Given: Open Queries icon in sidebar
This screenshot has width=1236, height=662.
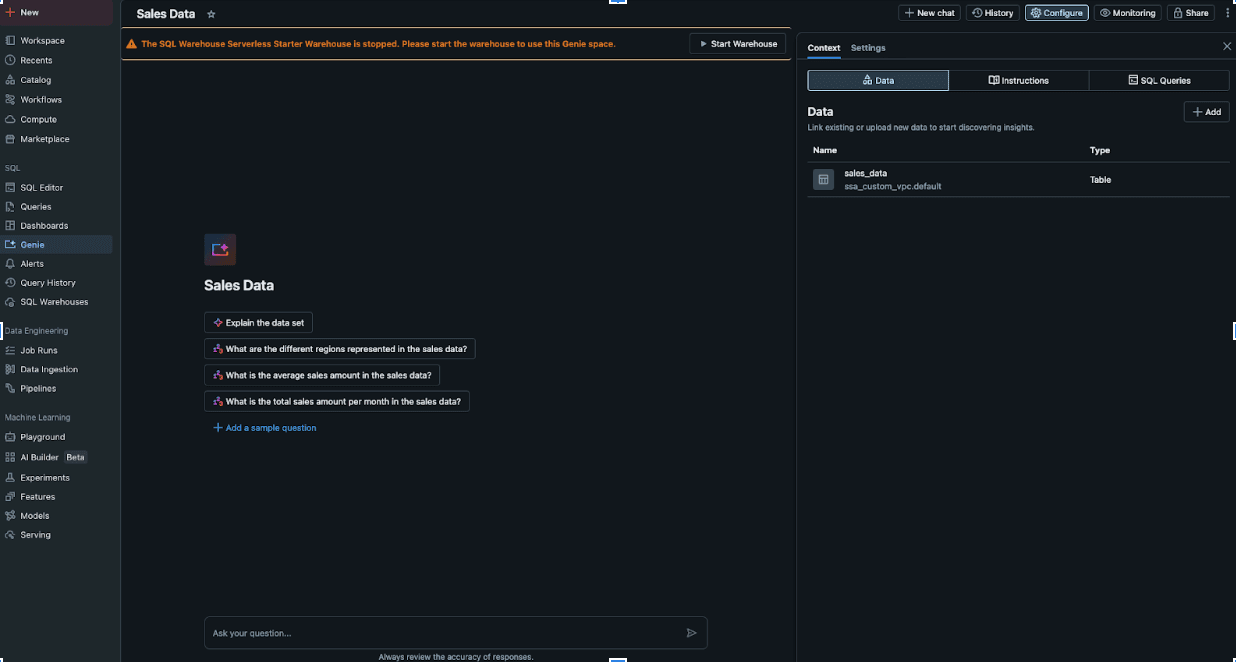Looking at the screenshot, I should [10, 207].
